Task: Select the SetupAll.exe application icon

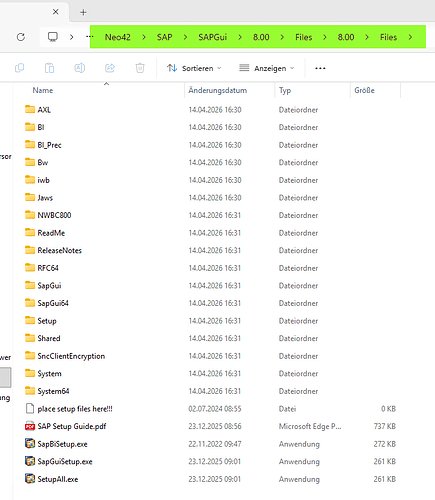Action: click(30, 479)
